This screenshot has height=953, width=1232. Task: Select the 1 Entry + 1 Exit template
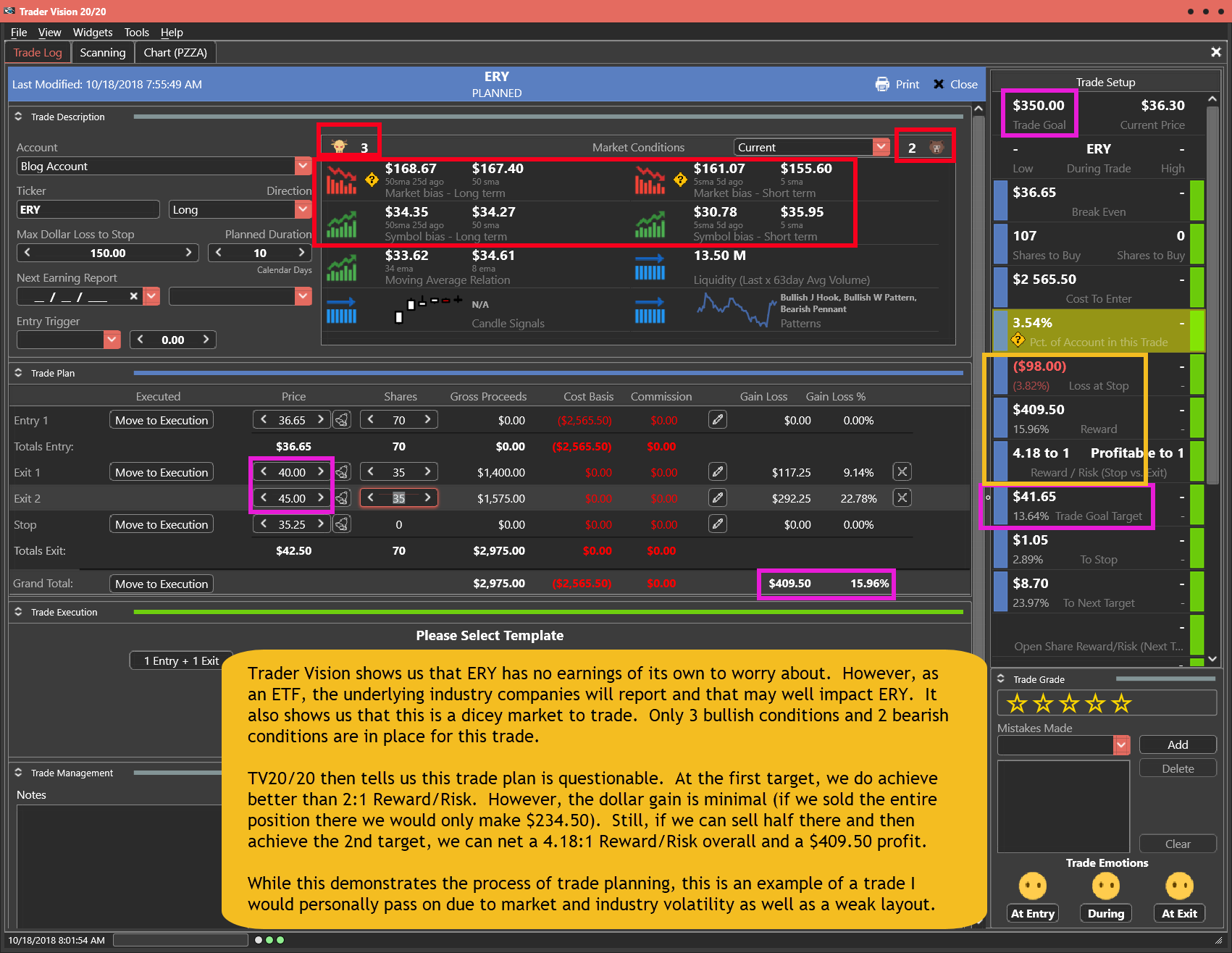pyautogui.click(x=181, y=660)
